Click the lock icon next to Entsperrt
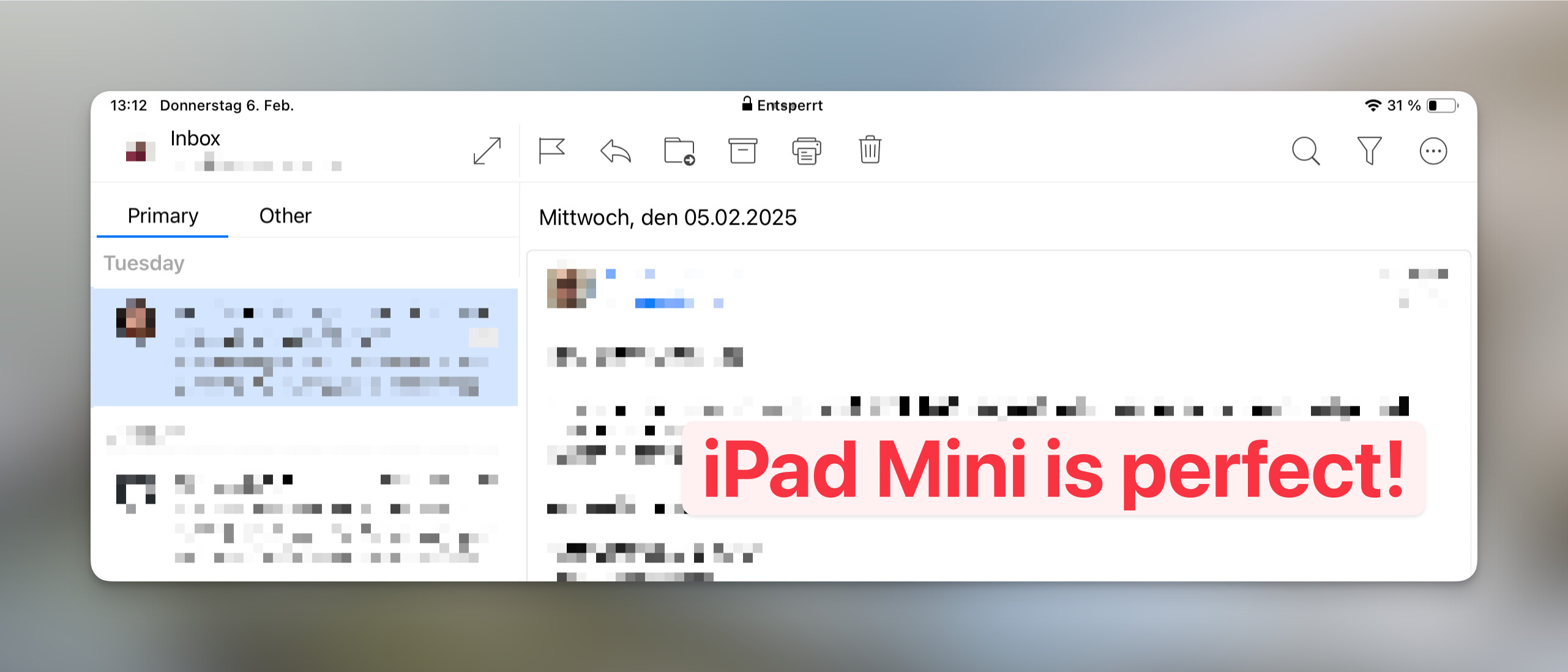The height and width of the screenshot is (672, 1568). click(747, 103)
